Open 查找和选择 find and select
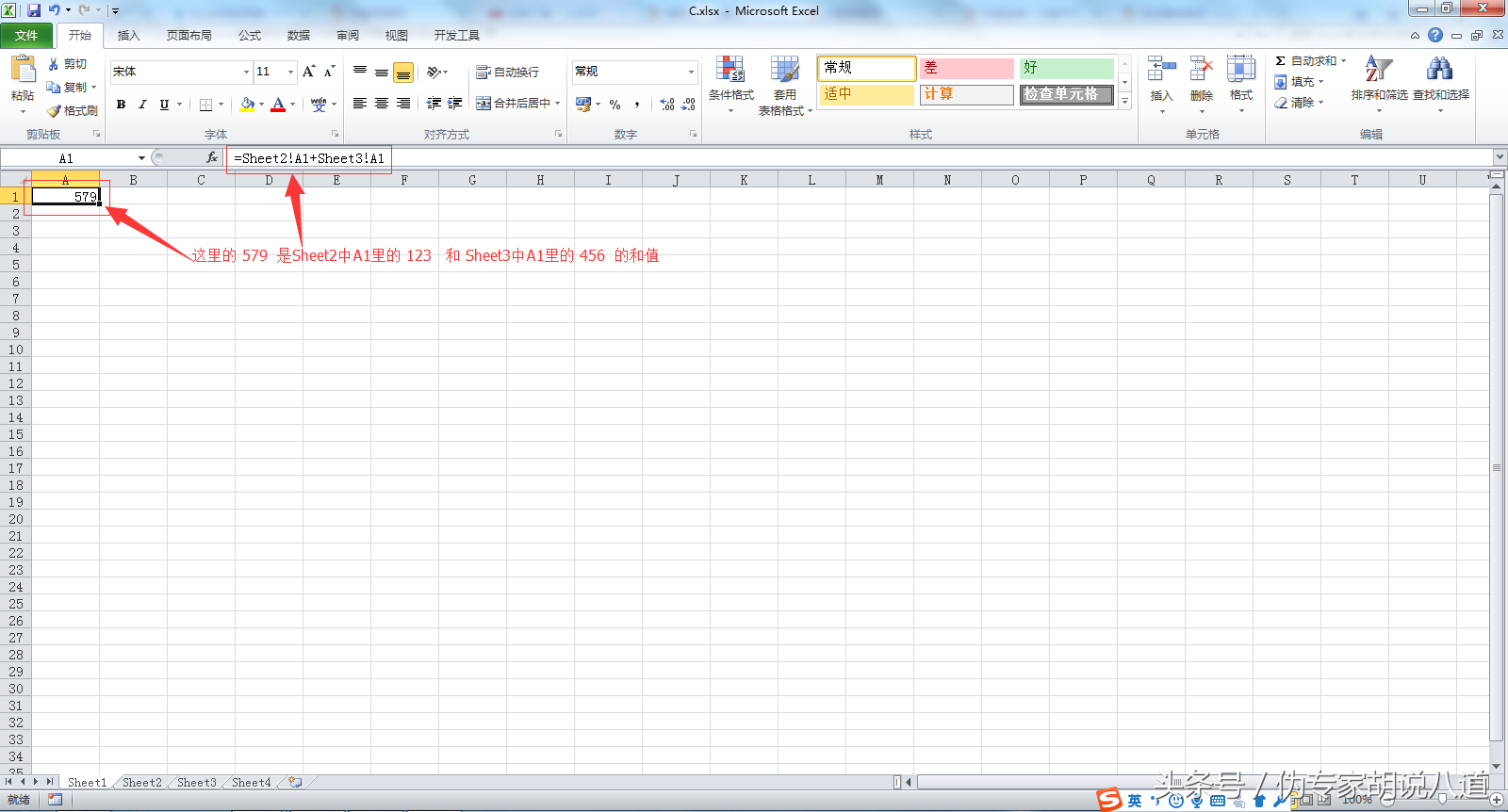The width and height of the screenshot is (1508, 812). pos(1440,85)
